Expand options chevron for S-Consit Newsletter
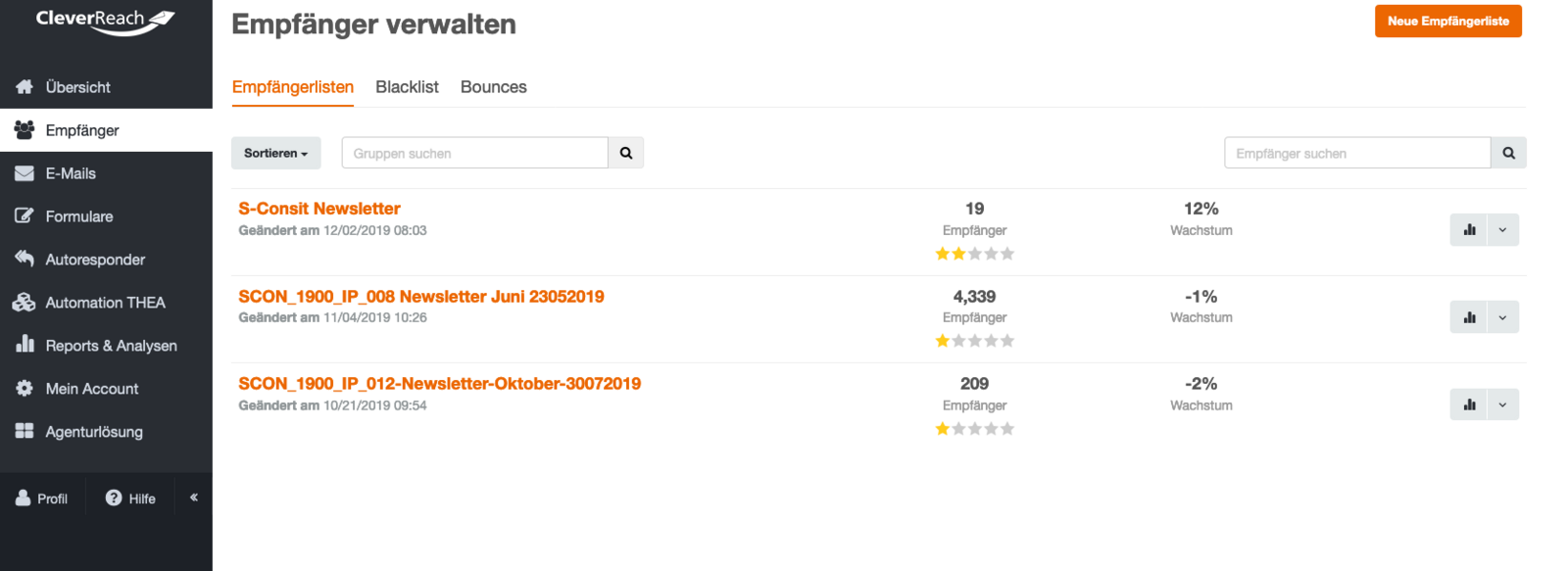This screenshot has height=571, width=1568. pos(1502,230)
